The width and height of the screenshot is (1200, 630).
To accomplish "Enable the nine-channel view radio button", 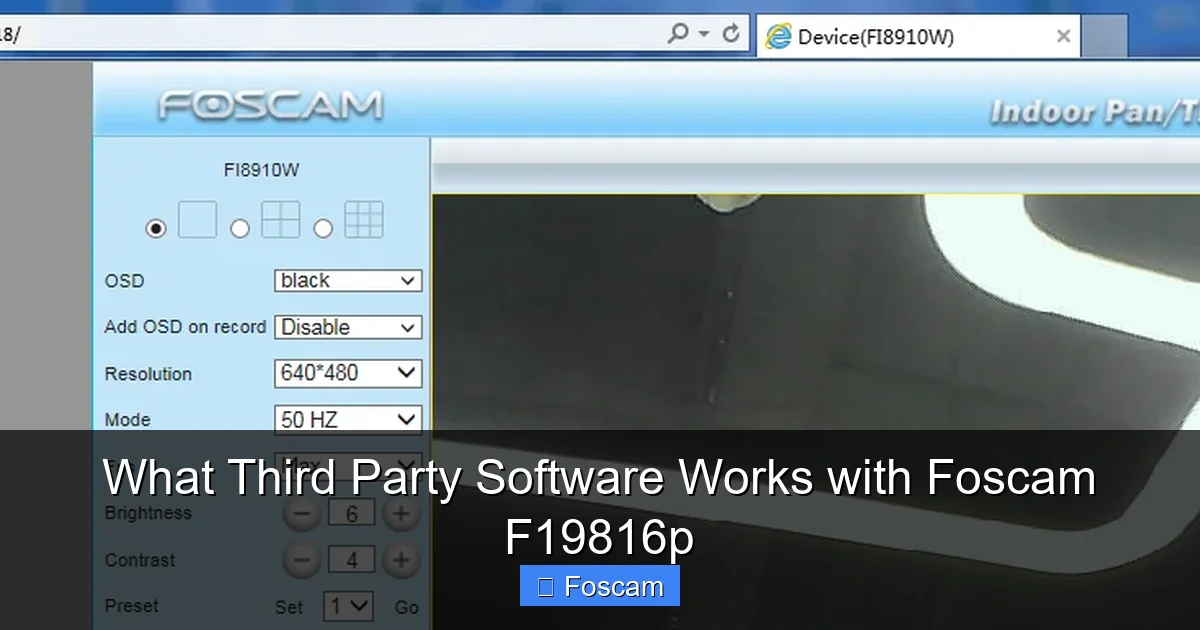I will (323, 228).
